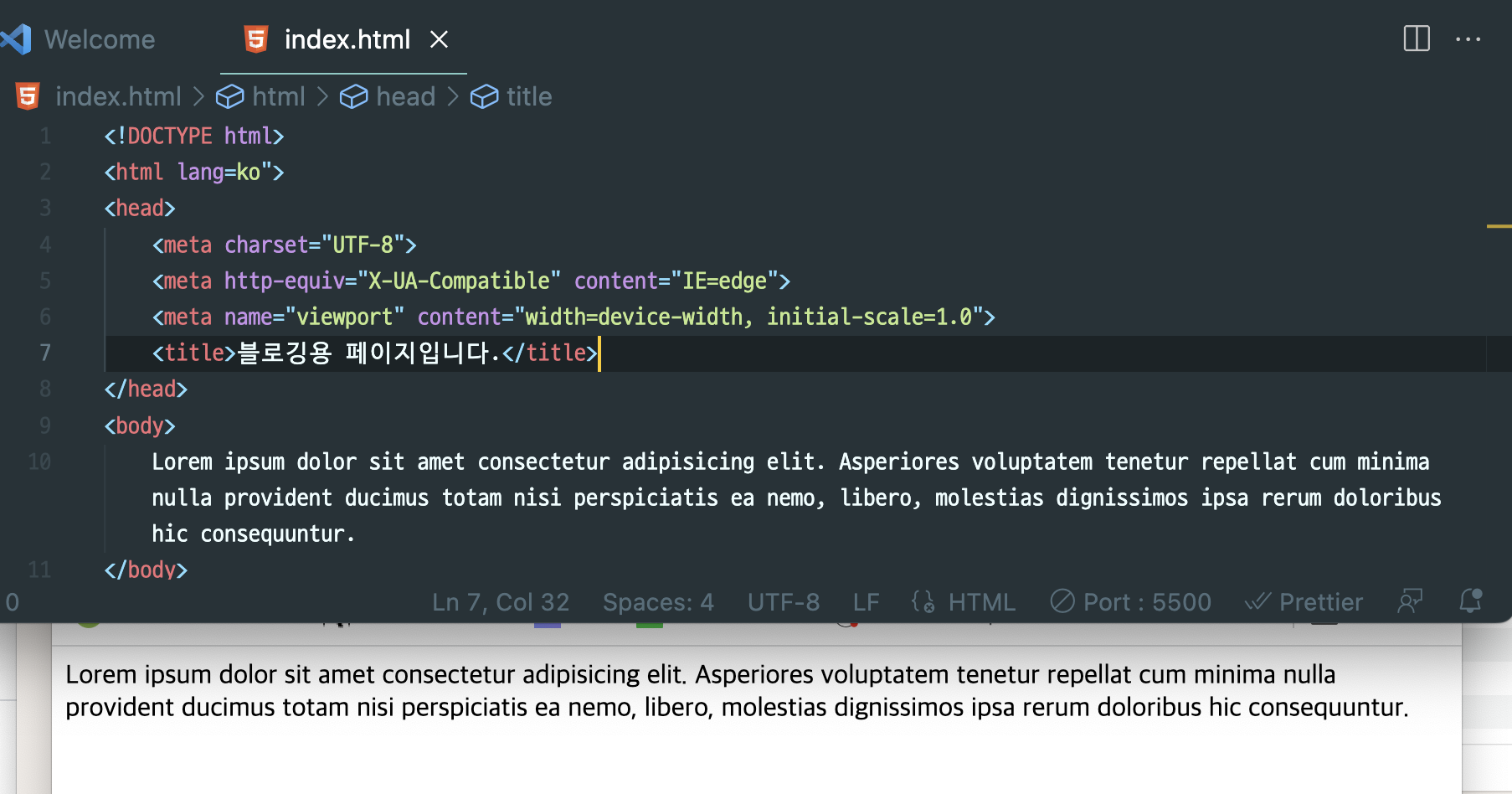Click the Lorem ipsum text in the editor
This screenshot has width=1512, height=794.
tap(796, 498)
